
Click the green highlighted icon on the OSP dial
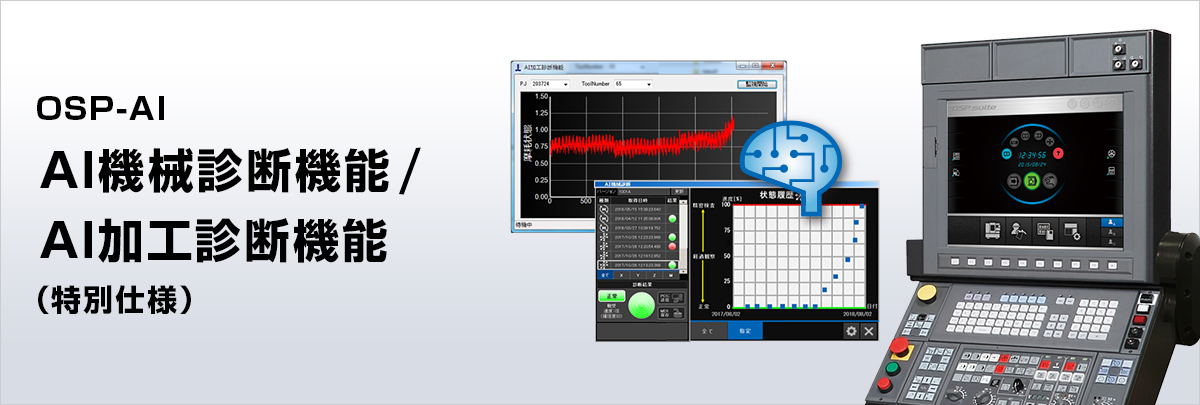[x=1030, y=180]
